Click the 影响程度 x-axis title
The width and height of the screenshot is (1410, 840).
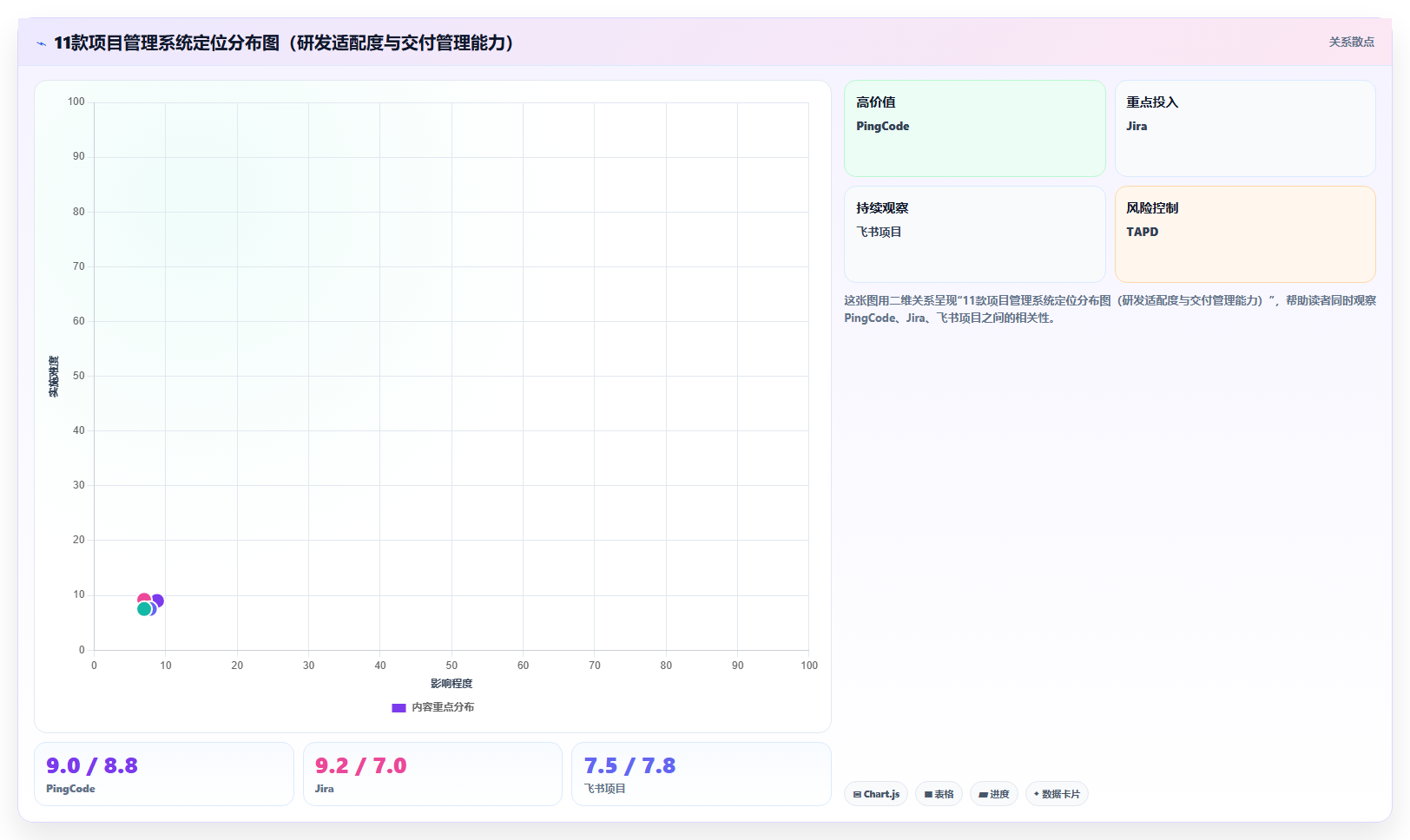coord(451,684)
